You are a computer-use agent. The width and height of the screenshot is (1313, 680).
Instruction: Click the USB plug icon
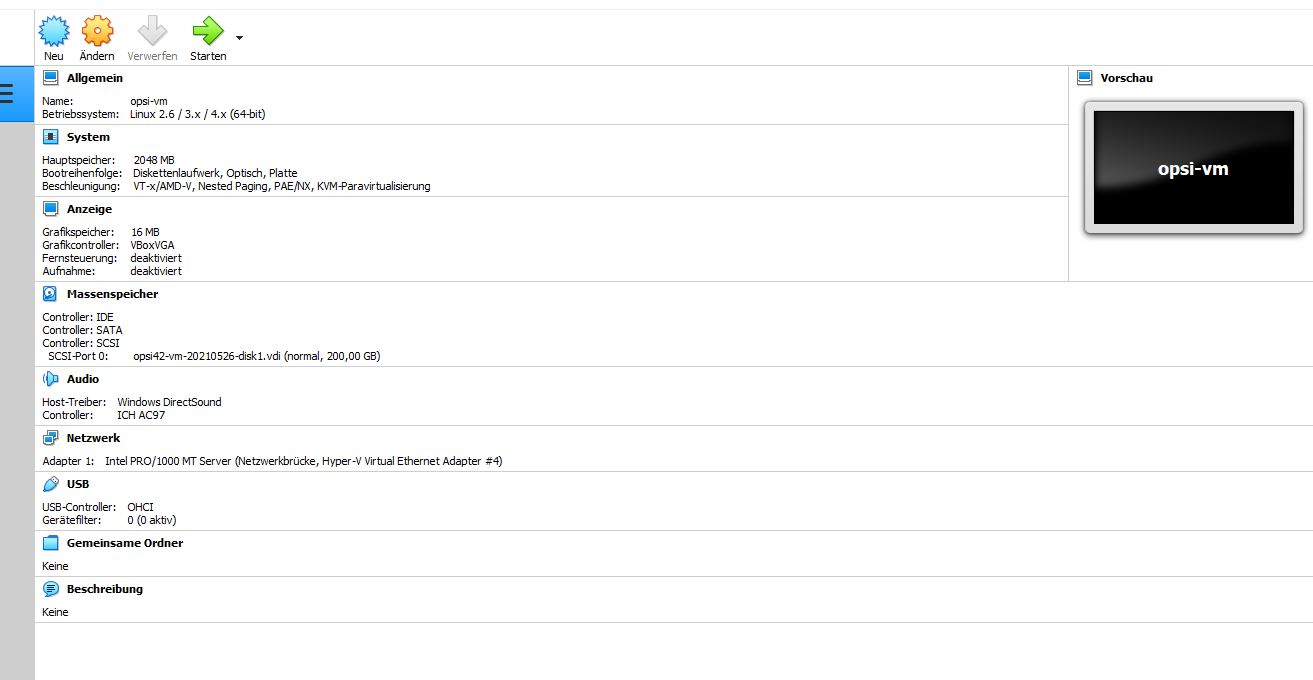pos(51,484)
